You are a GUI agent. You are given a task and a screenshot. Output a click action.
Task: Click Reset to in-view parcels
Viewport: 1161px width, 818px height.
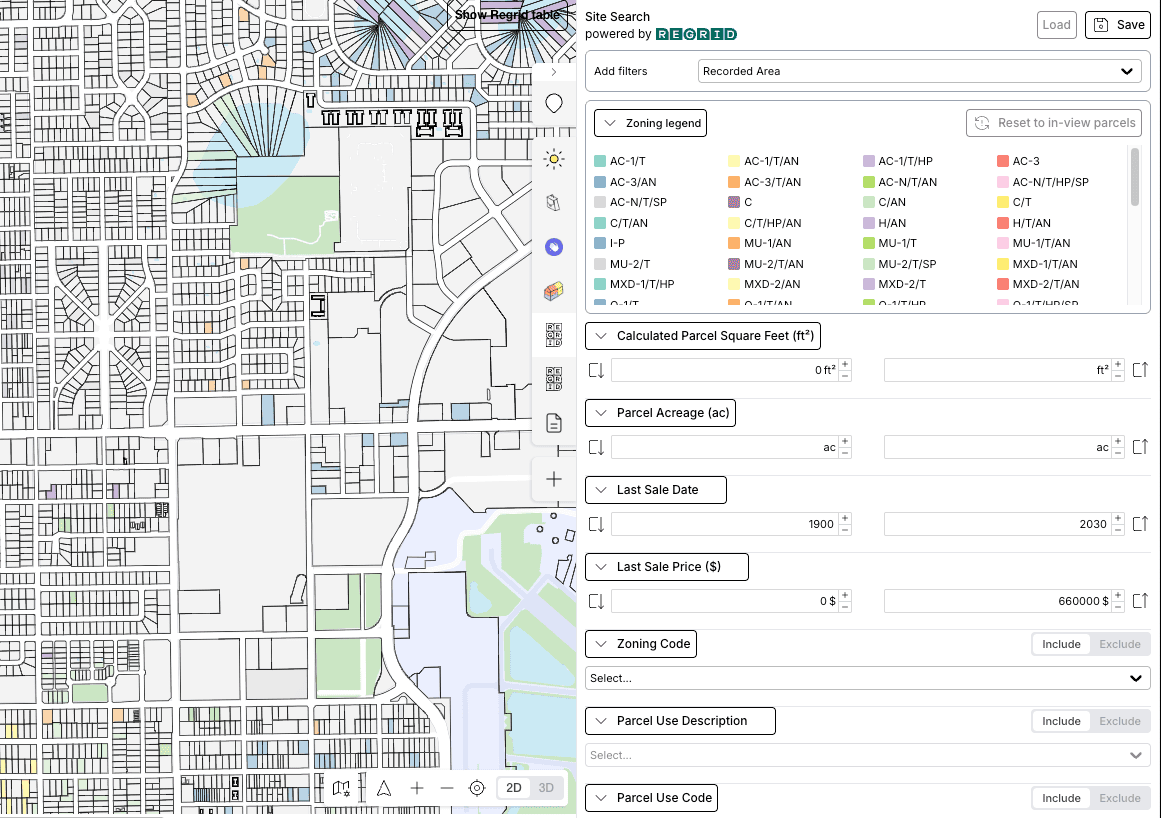(x=1054, y=123)
